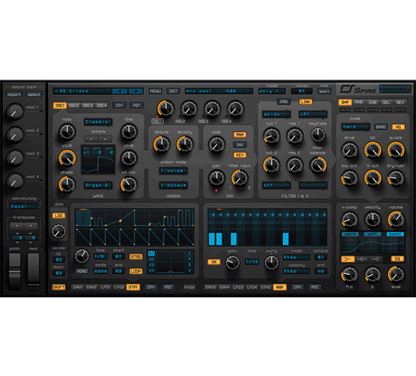Switch to the OSC4 tab
This screenshot has height=376, width=416.
click(102, 105)
